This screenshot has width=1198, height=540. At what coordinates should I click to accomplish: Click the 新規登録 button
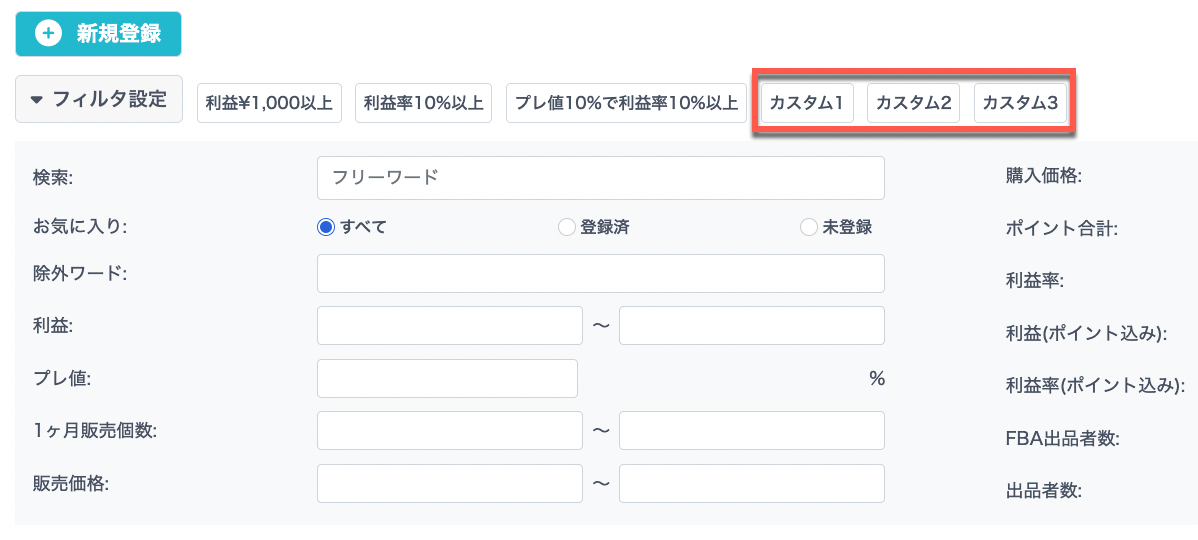tap(98, 34)
